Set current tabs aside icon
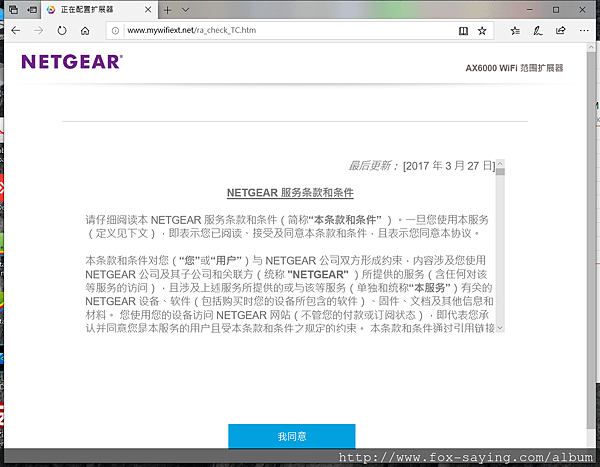This screenshot has width=600, height=467. pyautogui.click(x=32, y=10)
